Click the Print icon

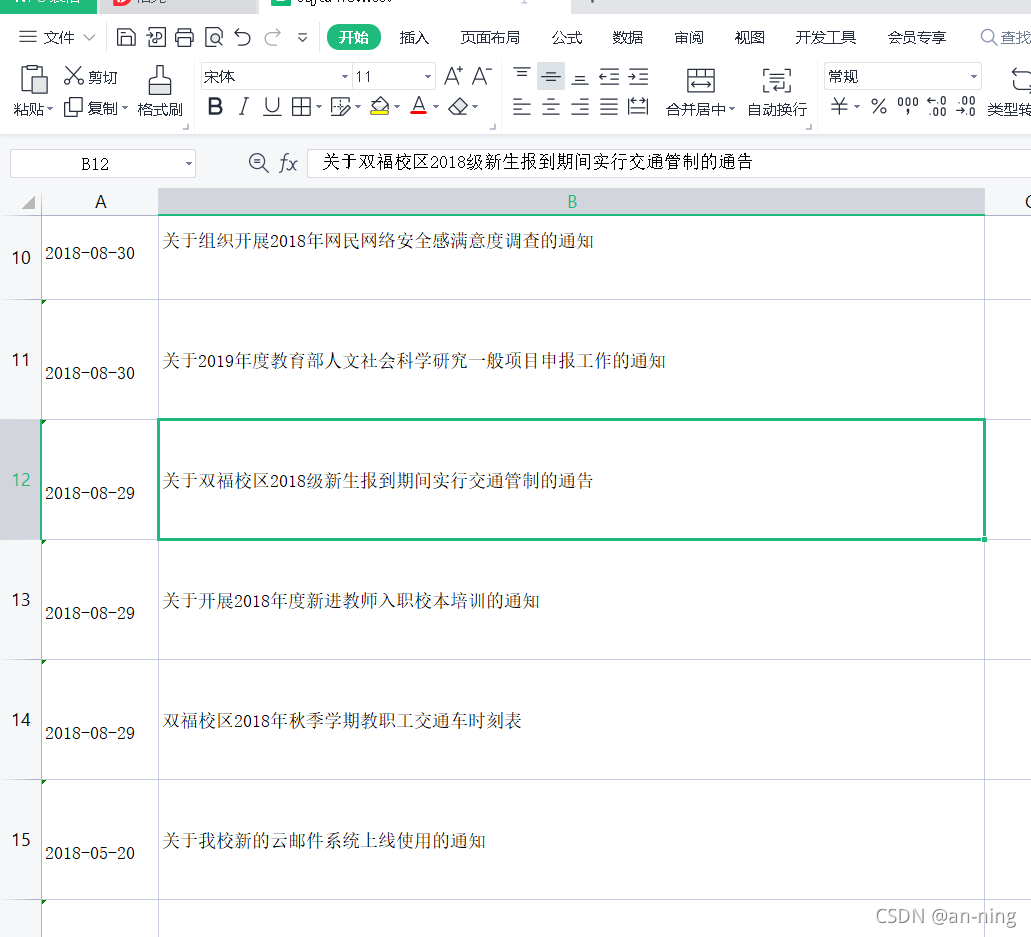184,37
